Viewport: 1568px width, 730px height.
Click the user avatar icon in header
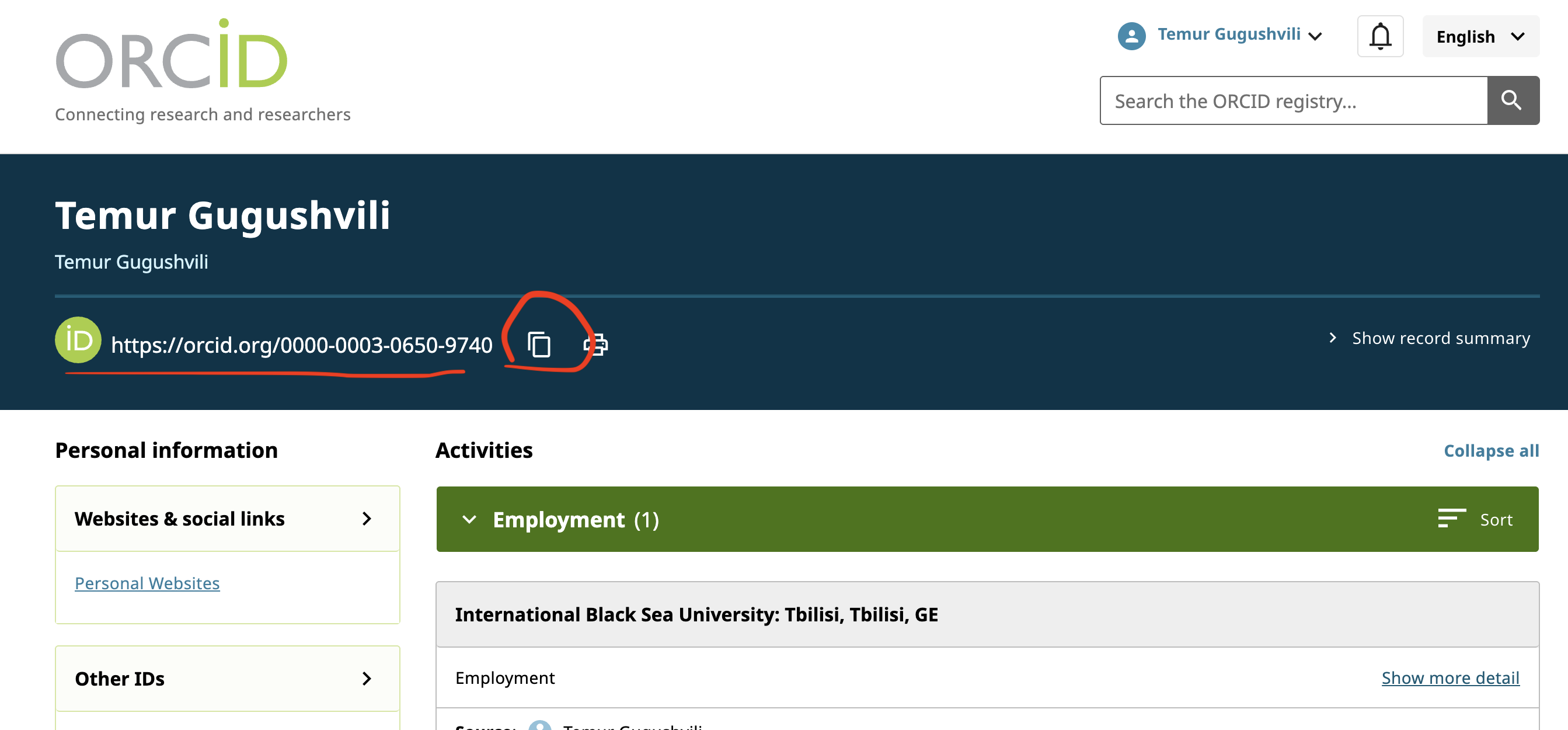click(1131, 36)
